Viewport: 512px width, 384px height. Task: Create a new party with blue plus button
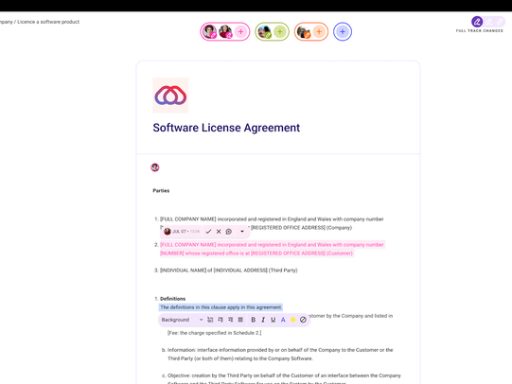pos(342,32)
